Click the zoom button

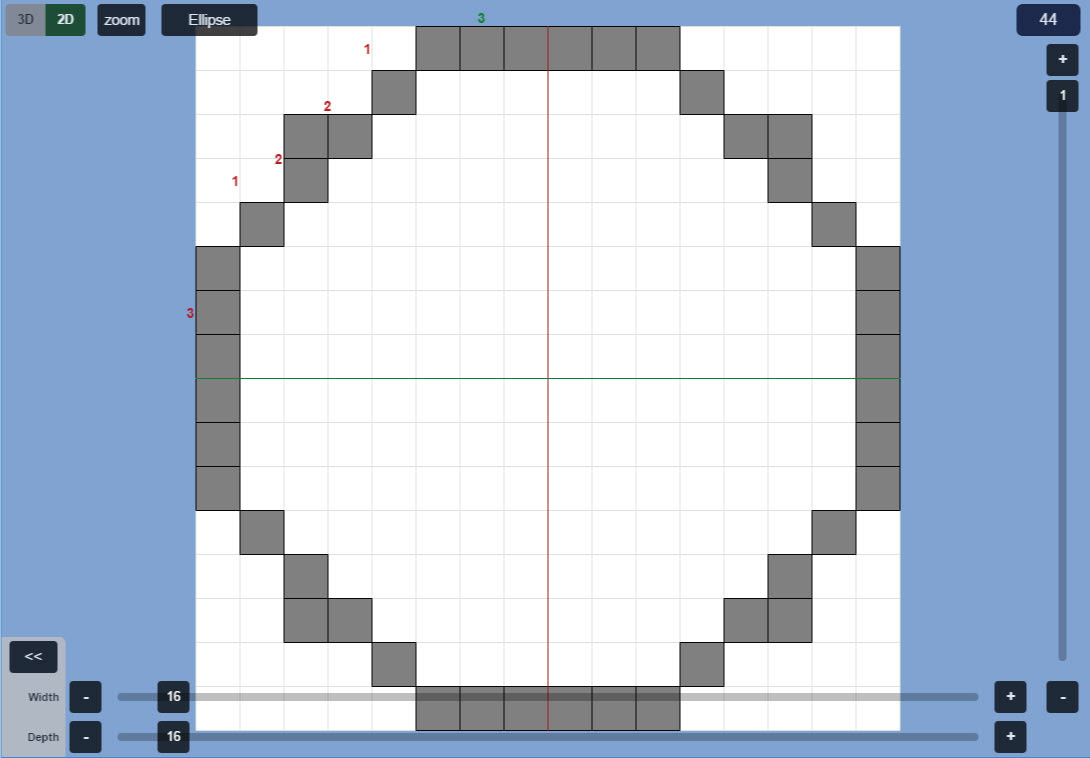tap(122, 19)
